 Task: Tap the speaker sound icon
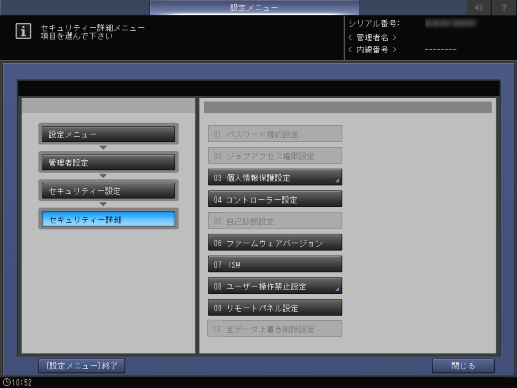tap(479, 7)
